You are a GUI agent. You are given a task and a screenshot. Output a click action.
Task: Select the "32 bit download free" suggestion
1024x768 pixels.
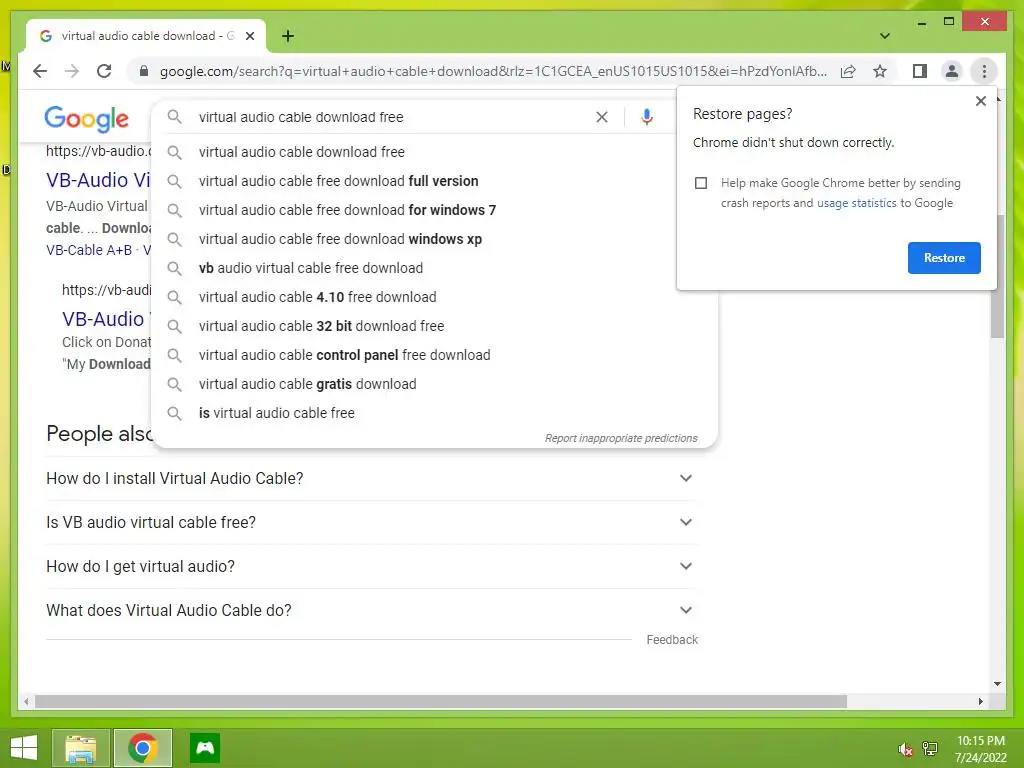coord(434,326)
